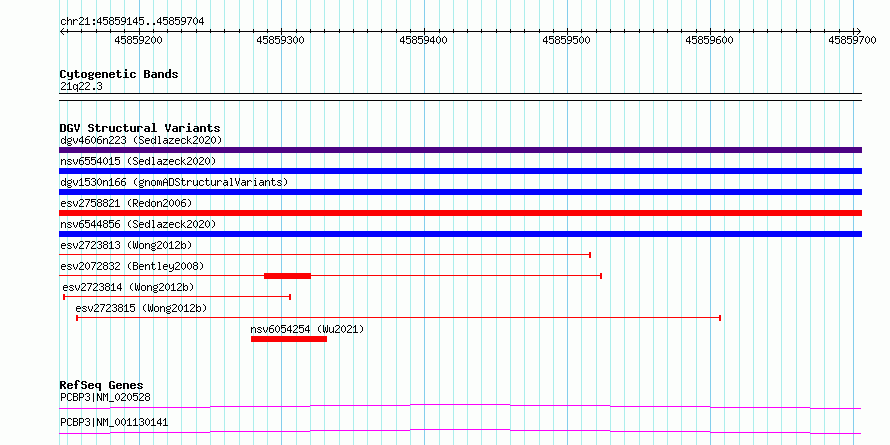Open variant nsv6054254 (Wu2021) label
The height and width of the screenshot is (445, 890).
click(x=307, y=330)
